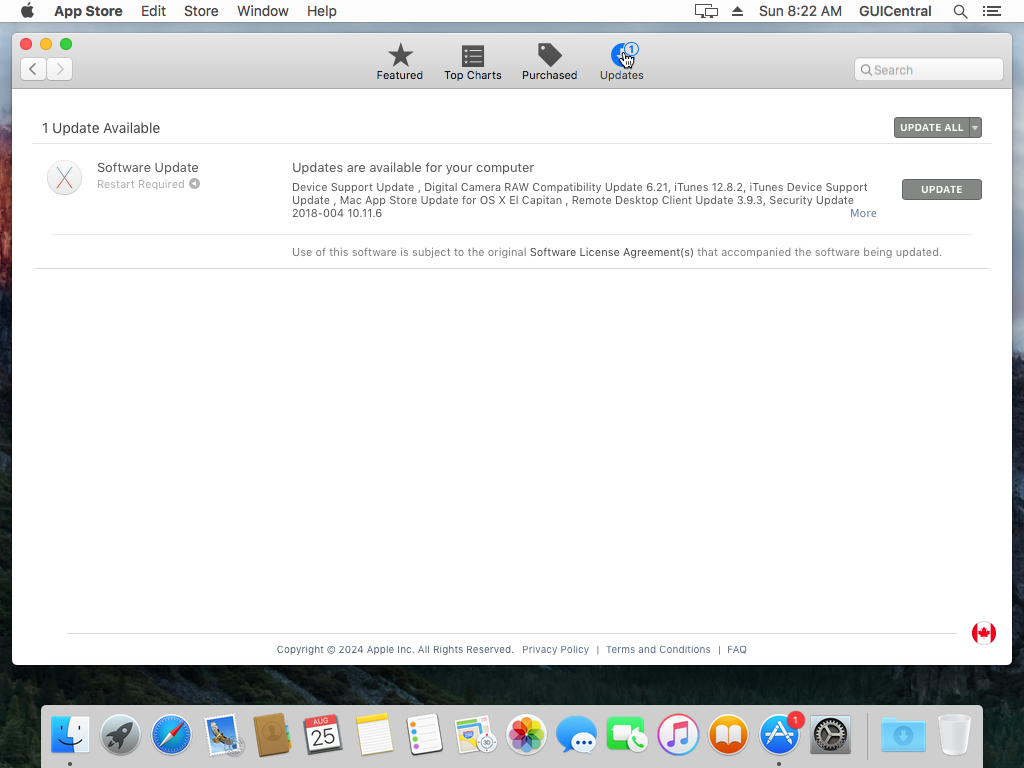Open Reminders from the dock
The width and height of the screenshot is (1024, 768).
pos(424,735)
